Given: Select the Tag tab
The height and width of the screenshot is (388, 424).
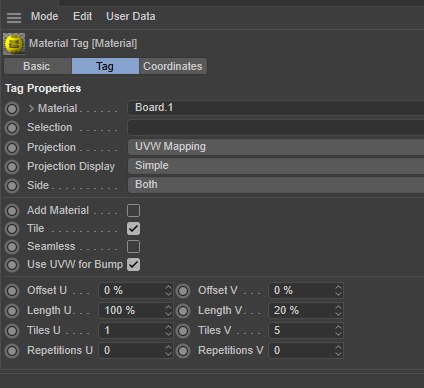Looking at the screenshot, I should [x=105, y=66].
